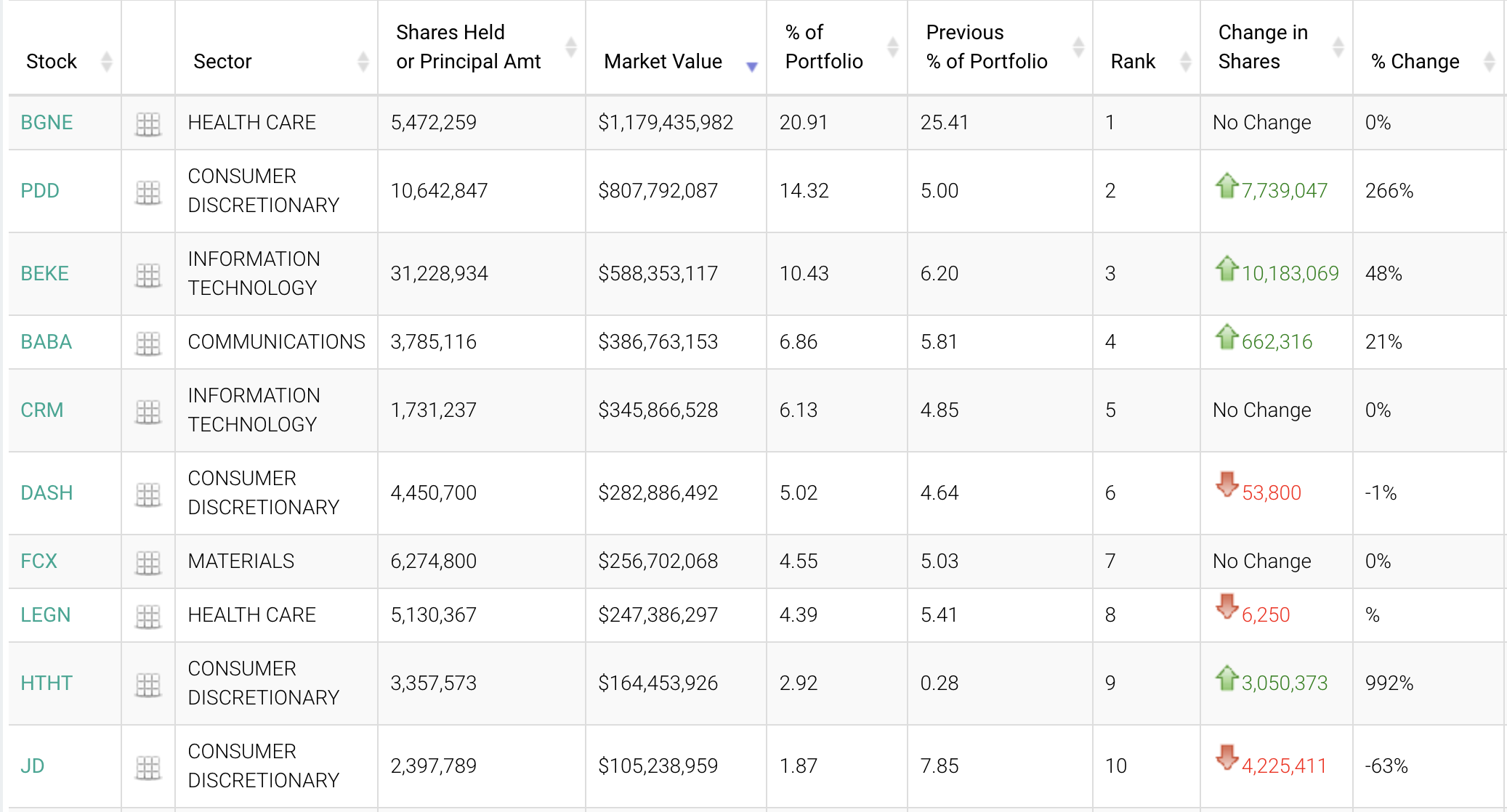Click the grid icon beside DASH
1507x812 pixels.
coord(148,494)
